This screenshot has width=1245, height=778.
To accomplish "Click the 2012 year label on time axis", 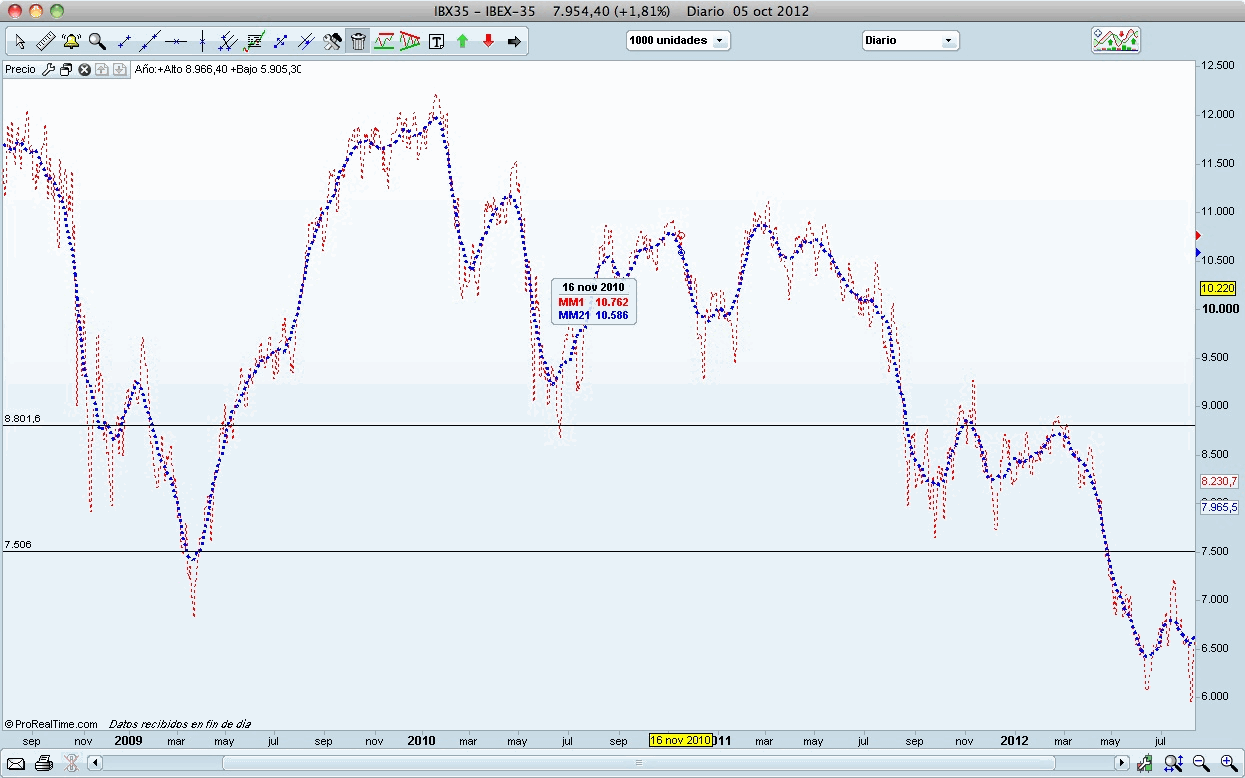I will pos(1014,741).
